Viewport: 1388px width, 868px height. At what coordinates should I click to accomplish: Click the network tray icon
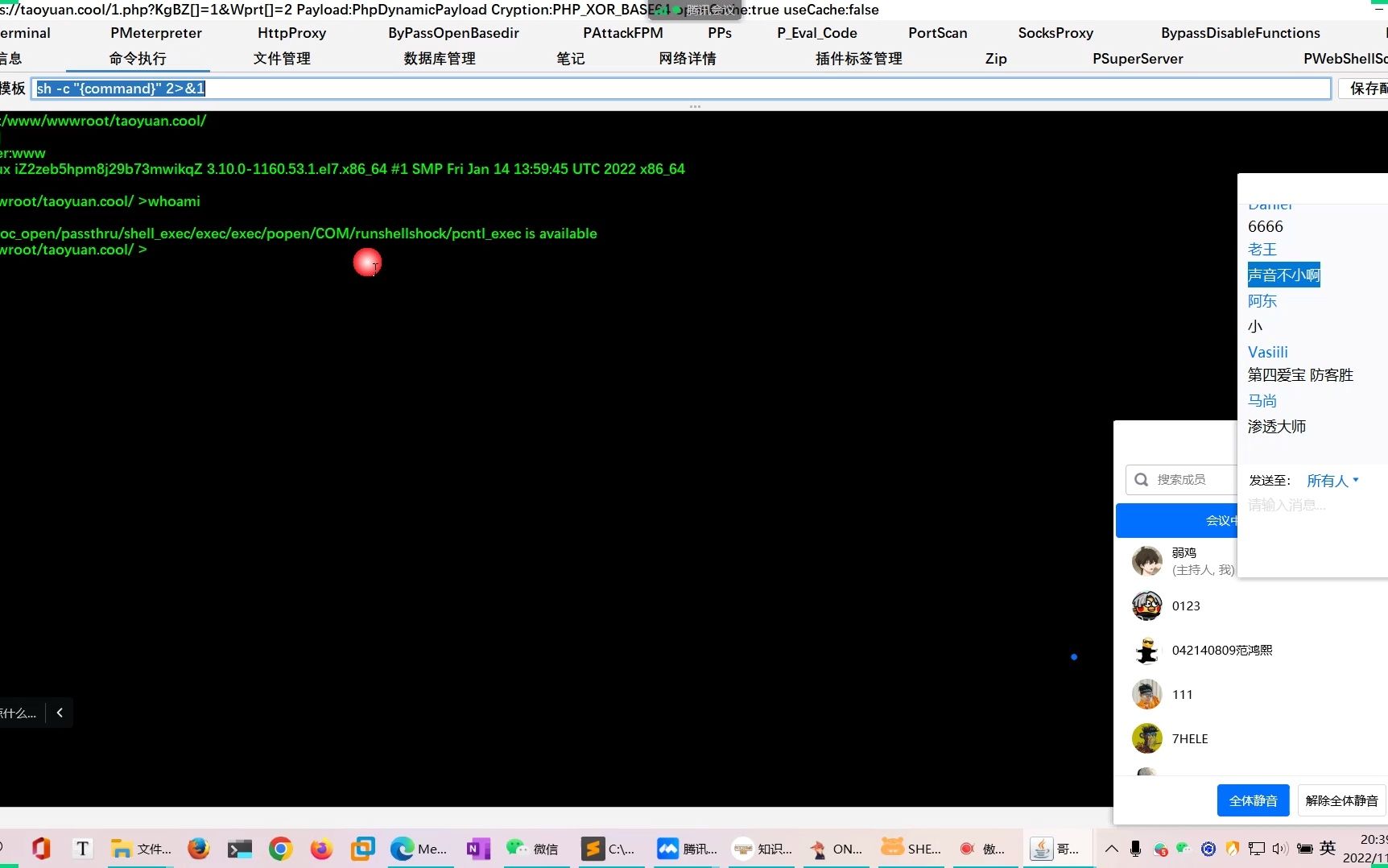1256,849
